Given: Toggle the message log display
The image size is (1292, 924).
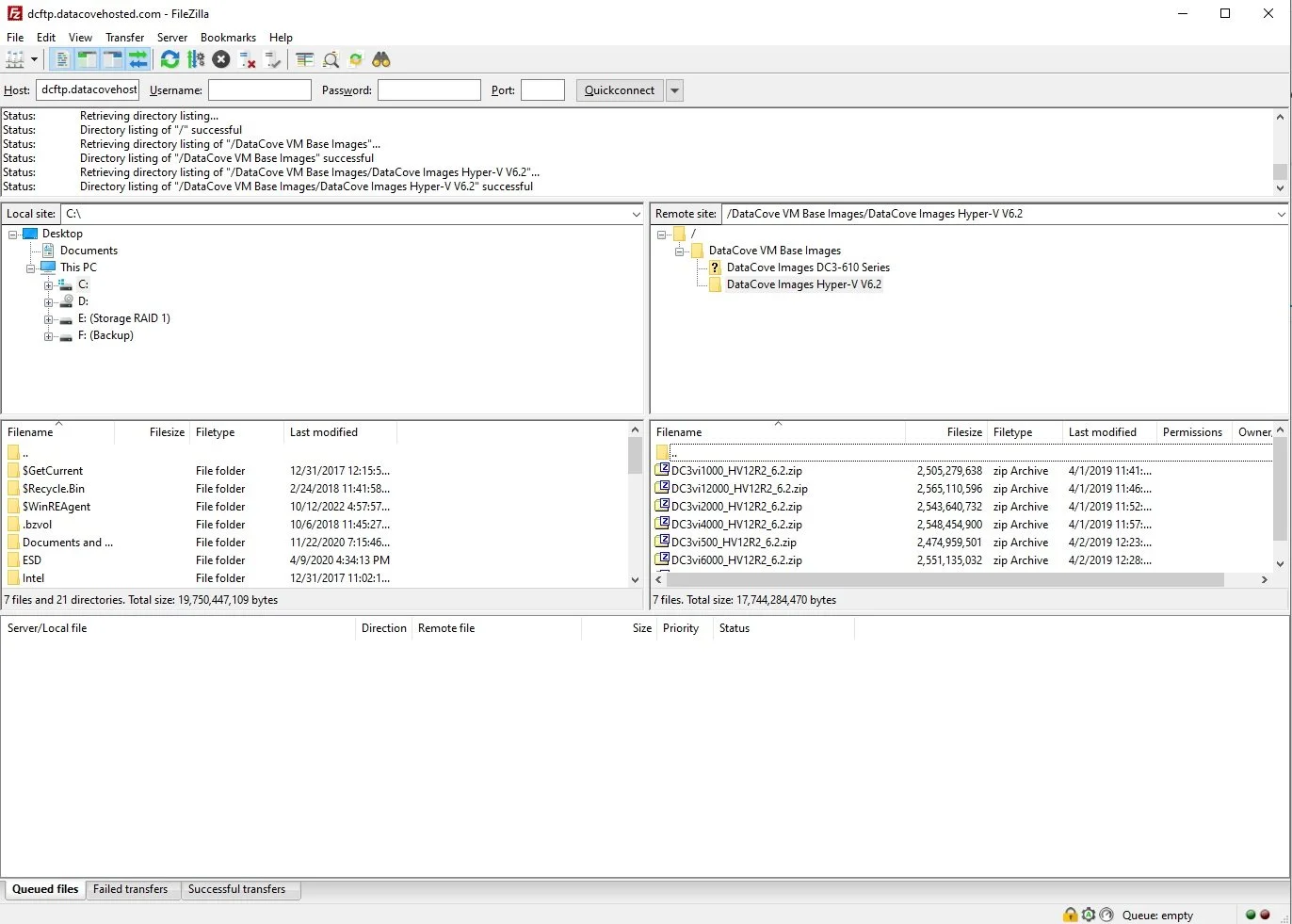Looking at the screenshot, I should [61, 59].
